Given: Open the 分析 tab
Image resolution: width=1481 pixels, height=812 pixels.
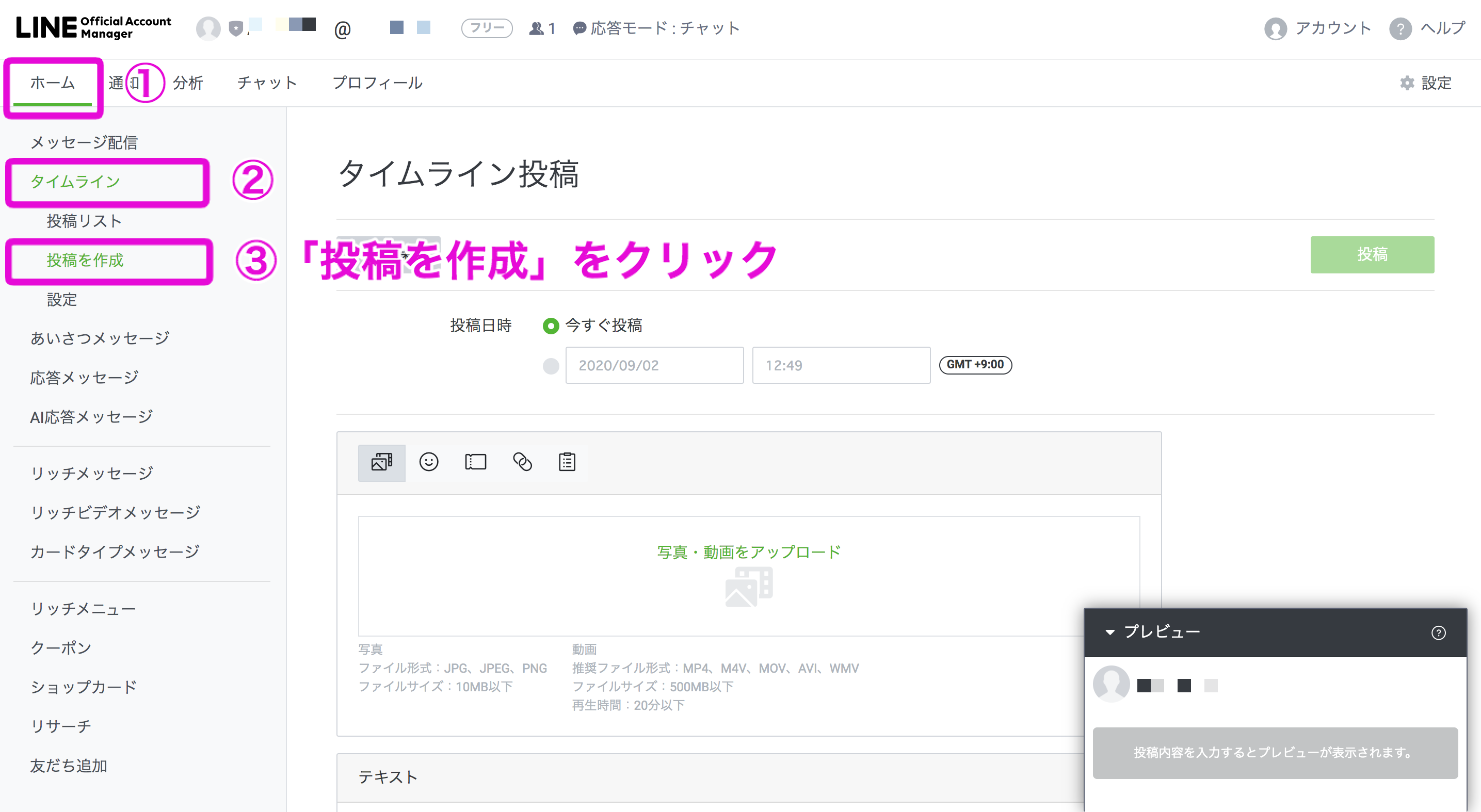Looking at the screenshot, I should 188,83.
